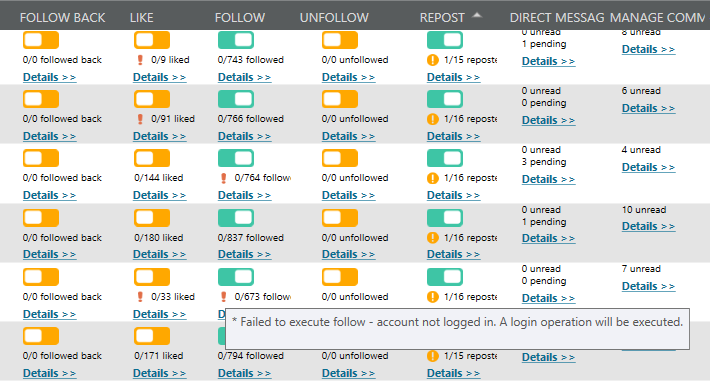This screenshot has width=710, height=389.
Task: Sort by the MANAGE COMMENTS column header
Action: coord(657,18)
